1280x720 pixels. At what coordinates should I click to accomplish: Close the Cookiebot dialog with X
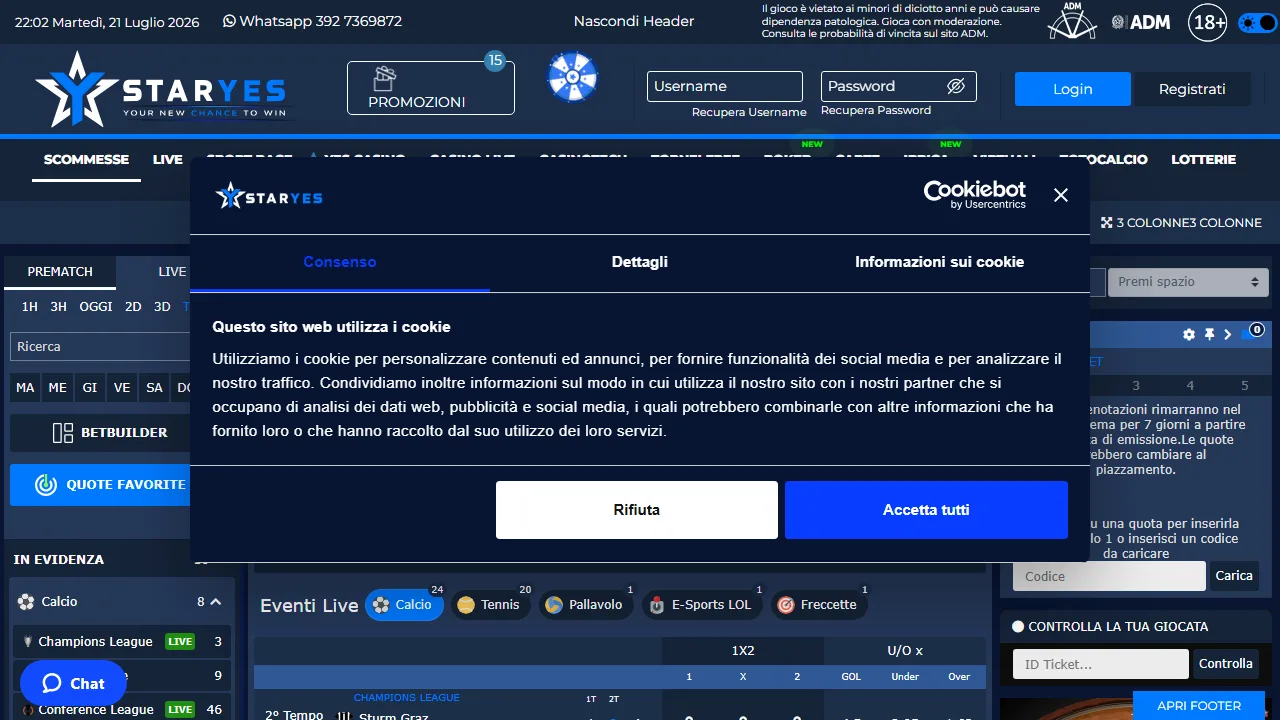[1061, 195]
